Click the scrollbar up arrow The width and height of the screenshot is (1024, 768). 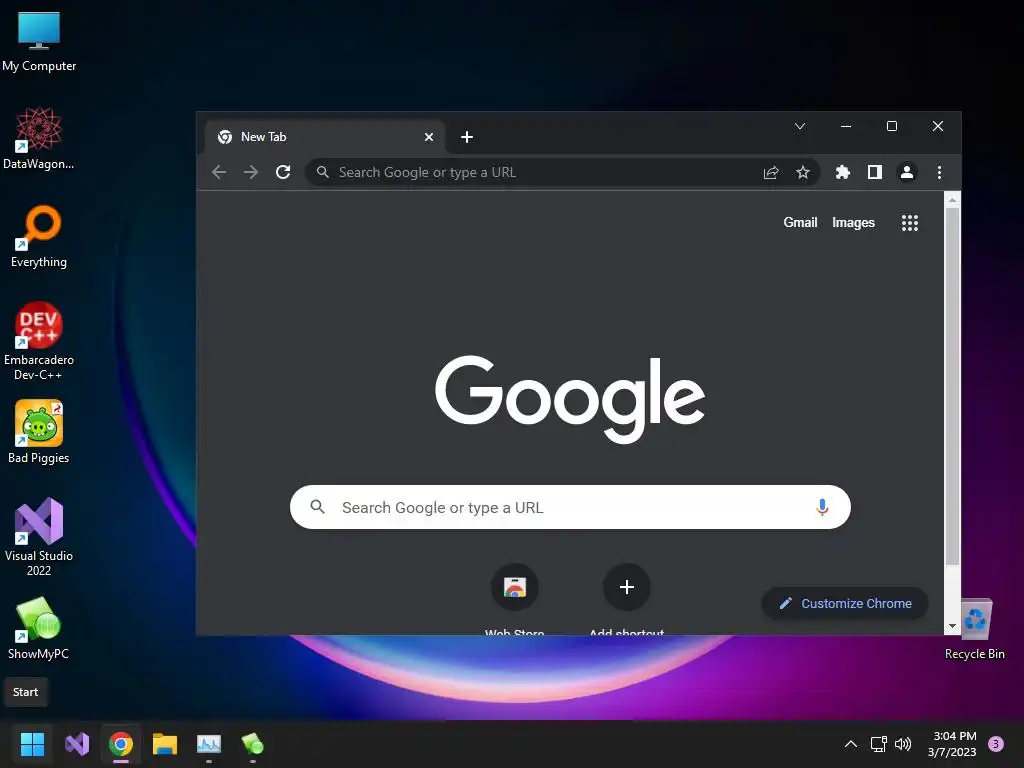click(952, 199)
